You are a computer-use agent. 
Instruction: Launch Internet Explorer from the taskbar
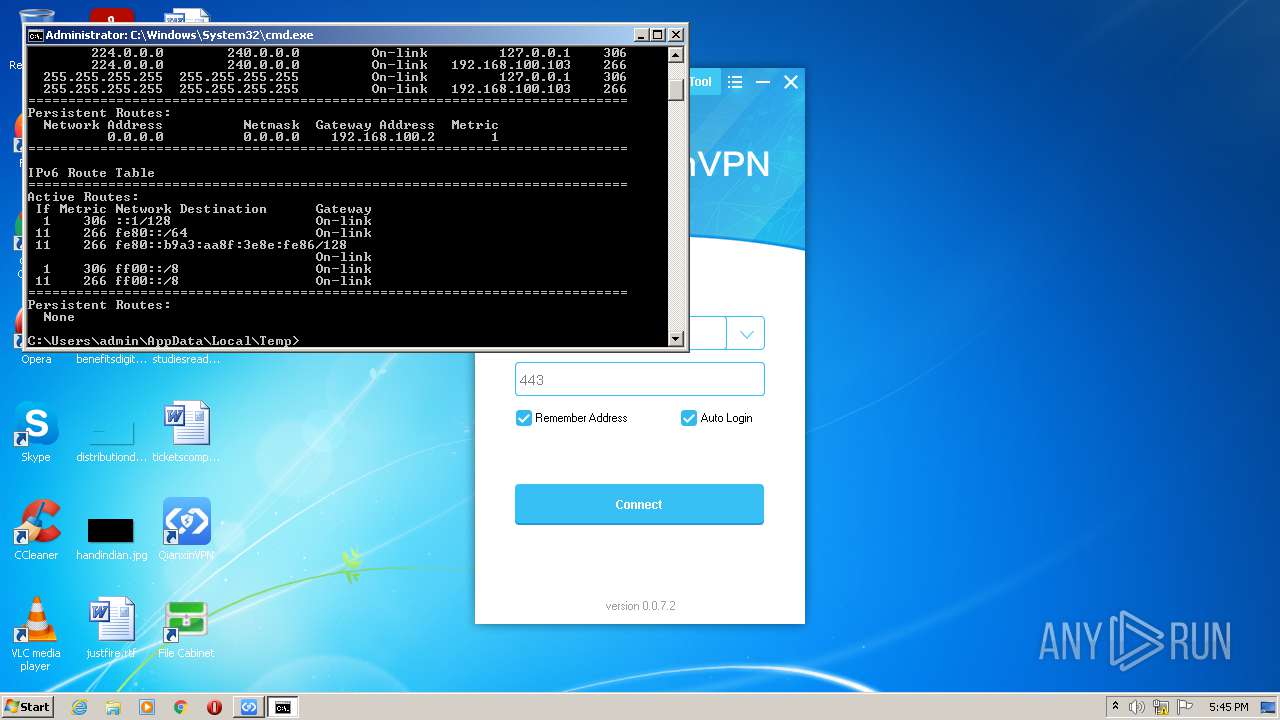pos(79,707)
